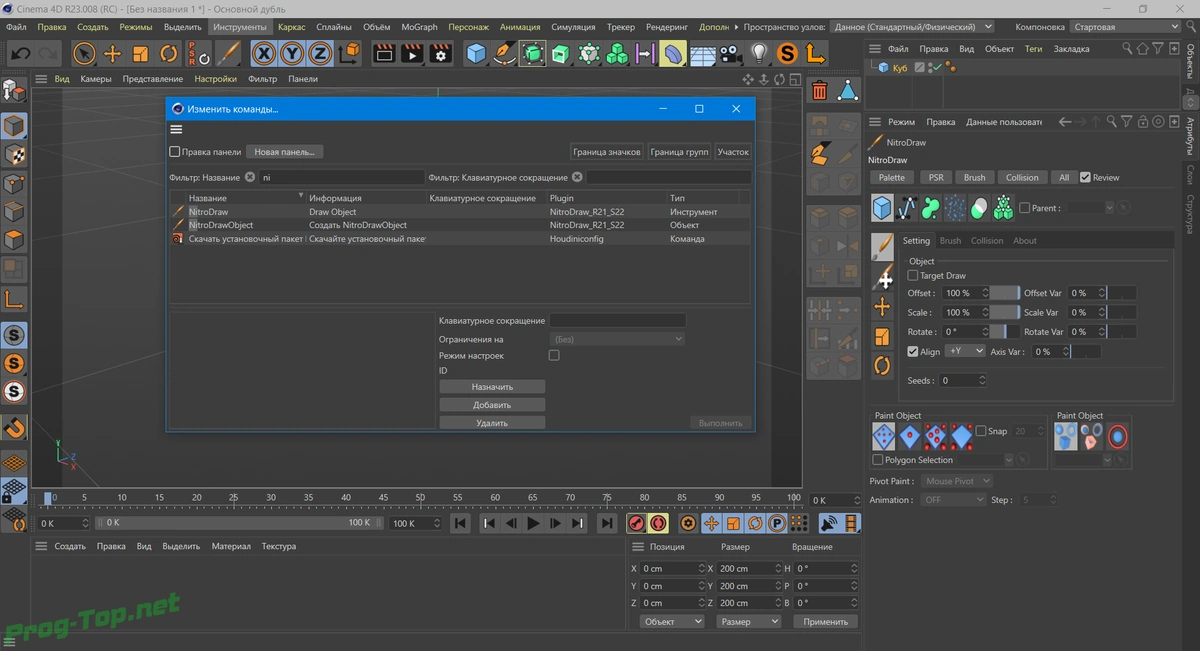
Task: Click the Назначить button
Action: (492, 386)
